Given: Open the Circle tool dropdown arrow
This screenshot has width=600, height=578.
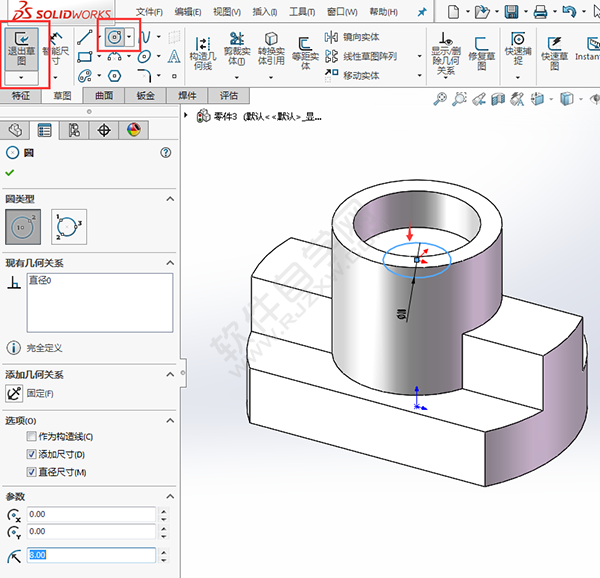Looking at the screenshot, I should coord(130,37).
